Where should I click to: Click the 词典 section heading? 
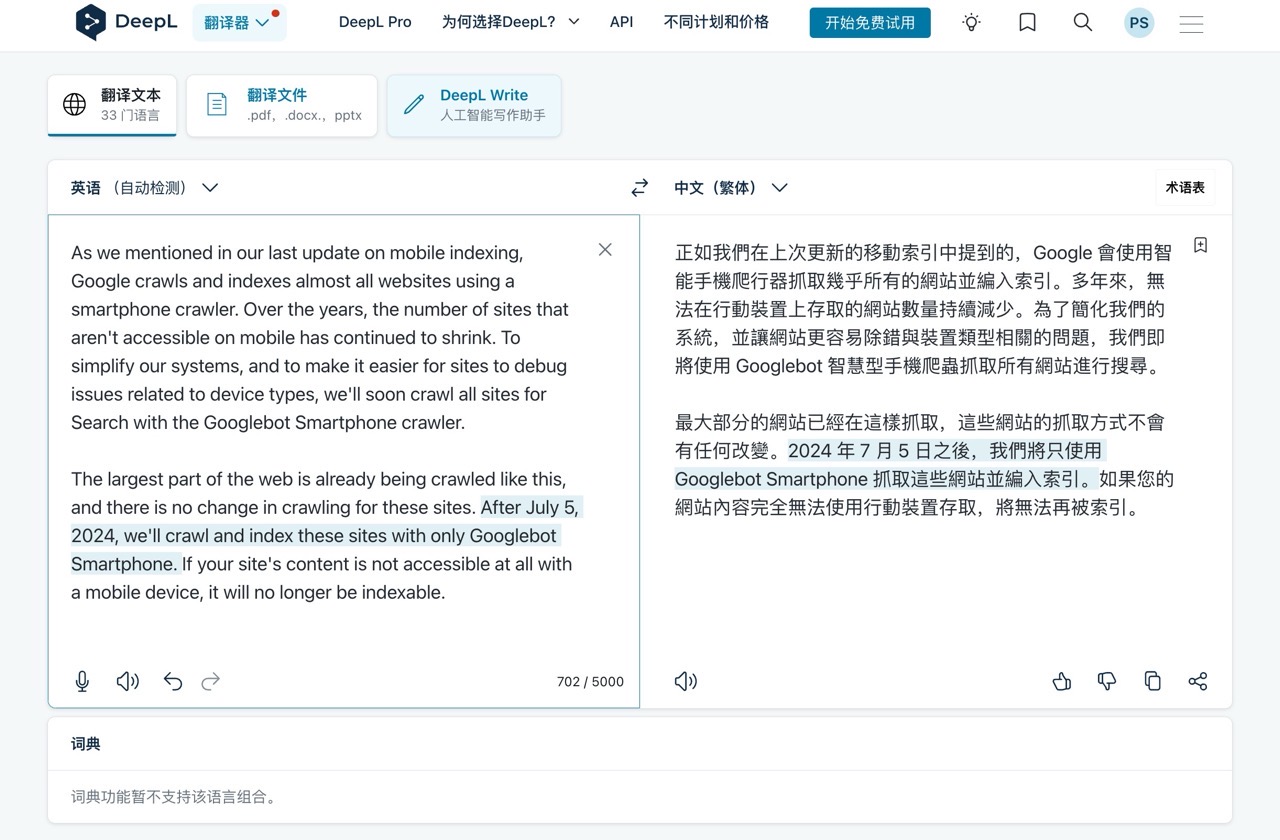86,744
